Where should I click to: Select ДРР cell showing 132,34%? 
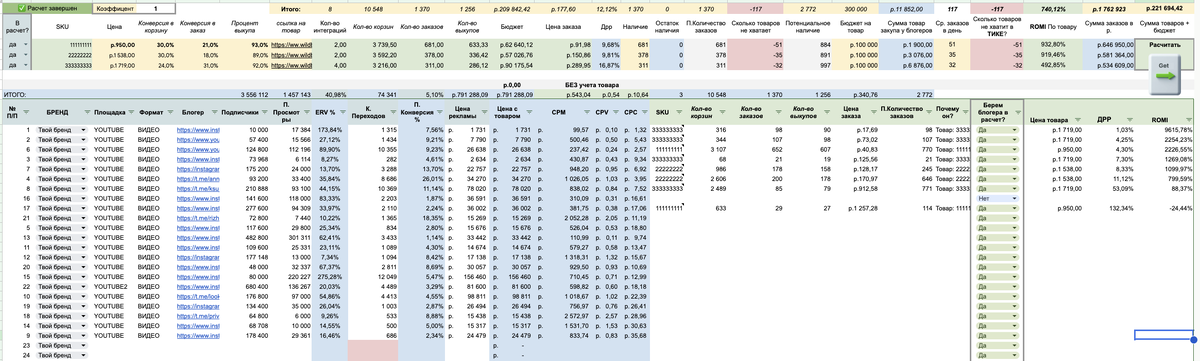tap(1111, 207)
